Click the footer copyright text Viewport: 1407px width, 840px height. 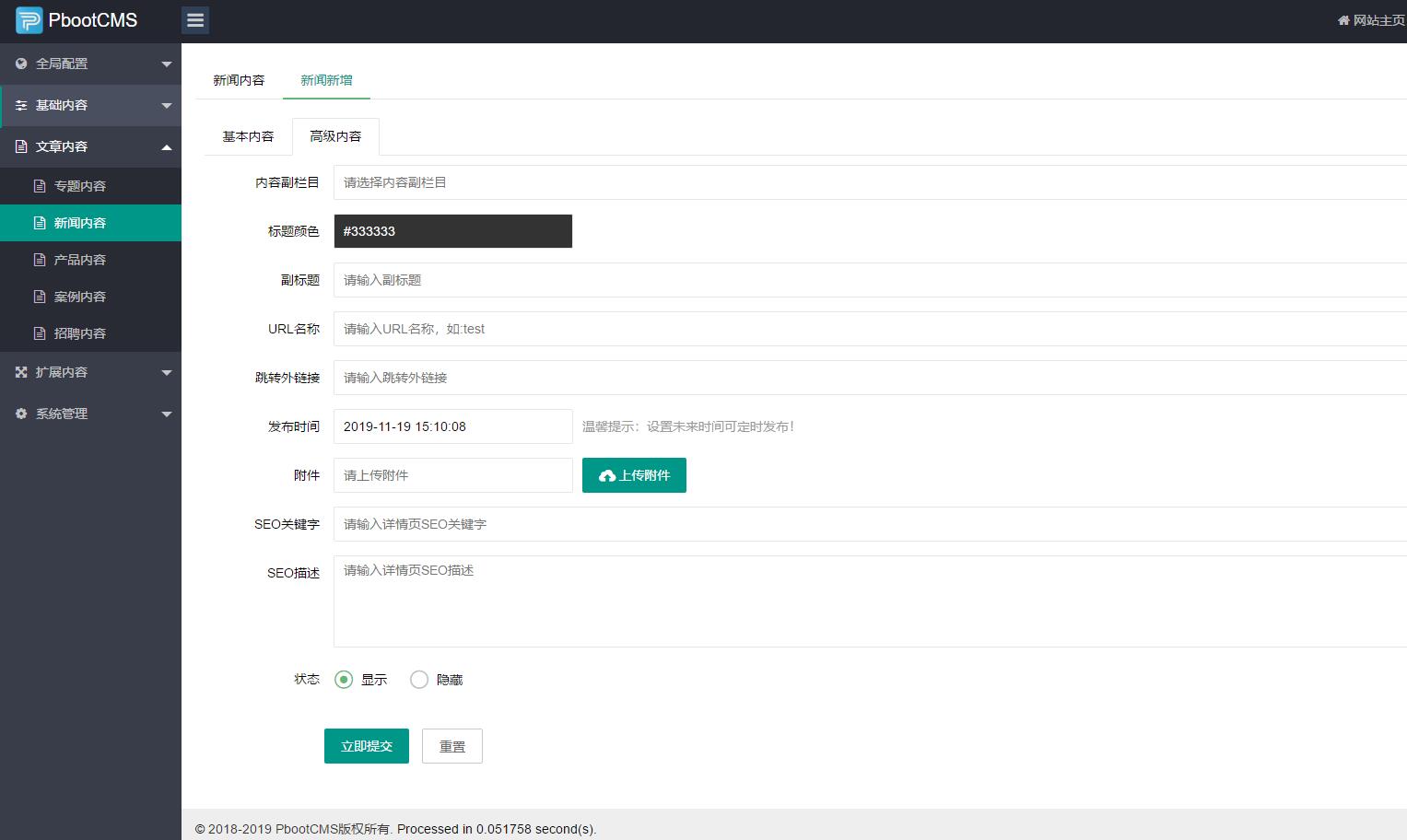point(396,829)
